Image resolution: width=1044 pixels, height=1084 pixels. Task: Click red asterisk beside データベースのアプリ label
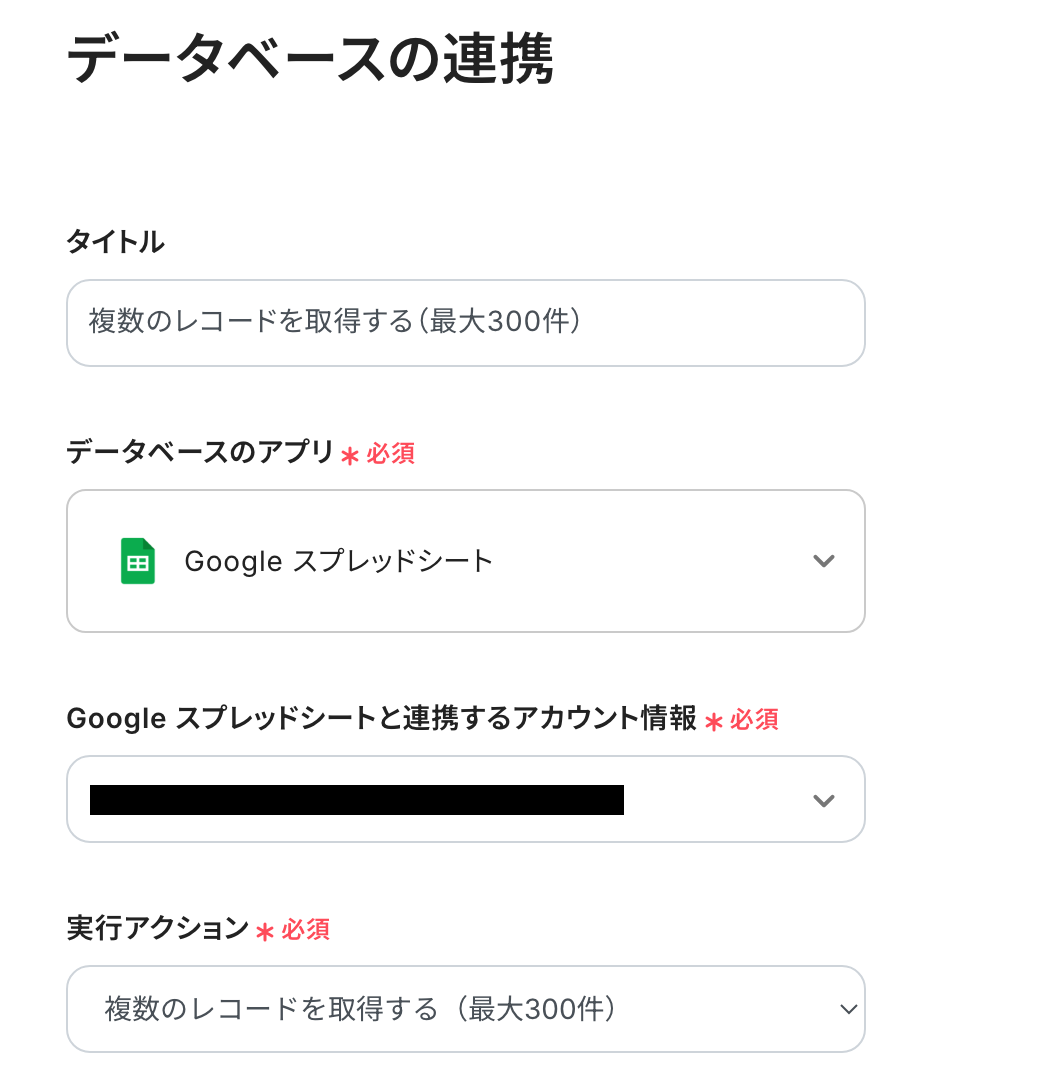(349, 456)
